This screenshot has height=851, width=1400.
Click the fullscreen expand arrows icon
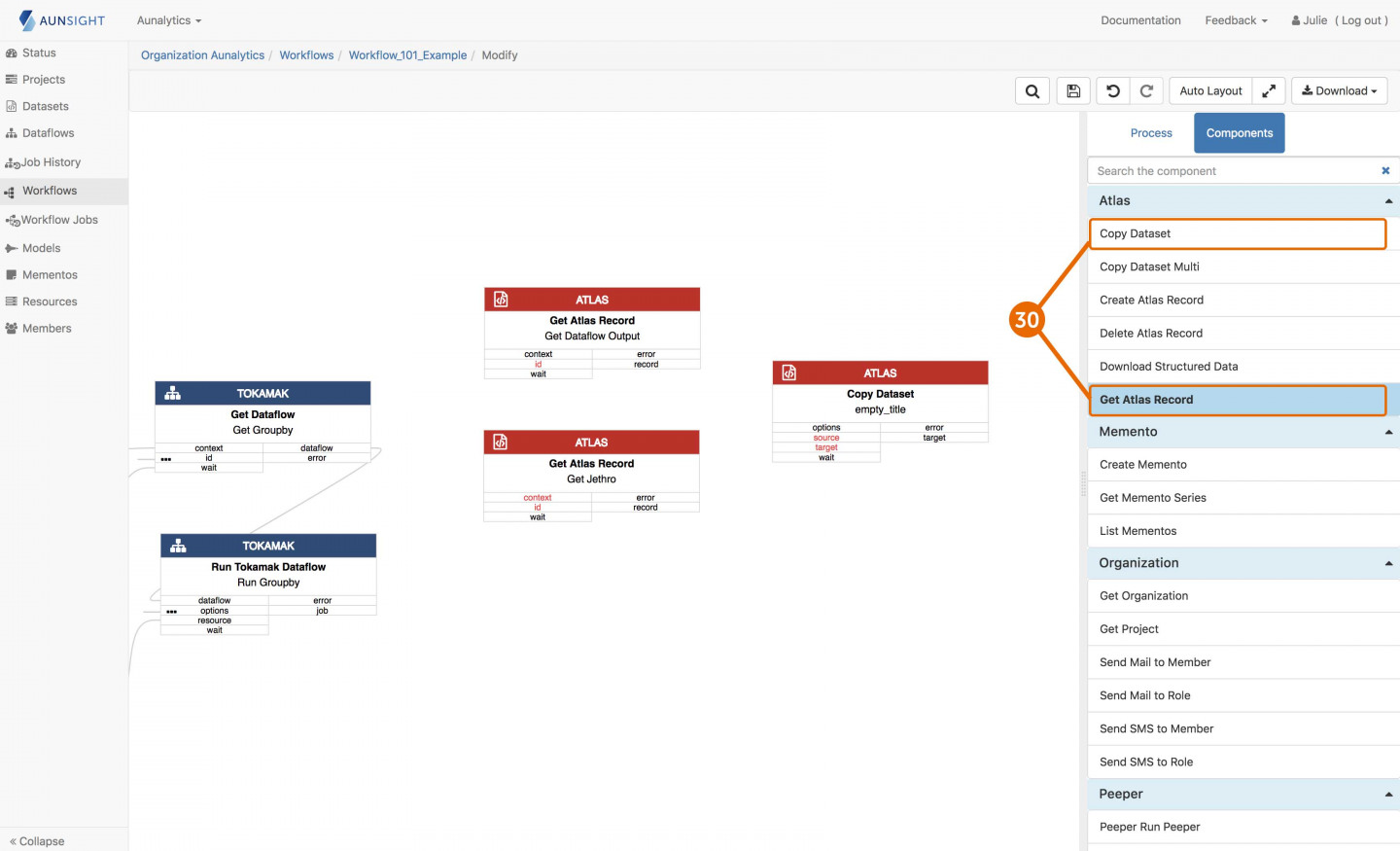[1269, 91]
